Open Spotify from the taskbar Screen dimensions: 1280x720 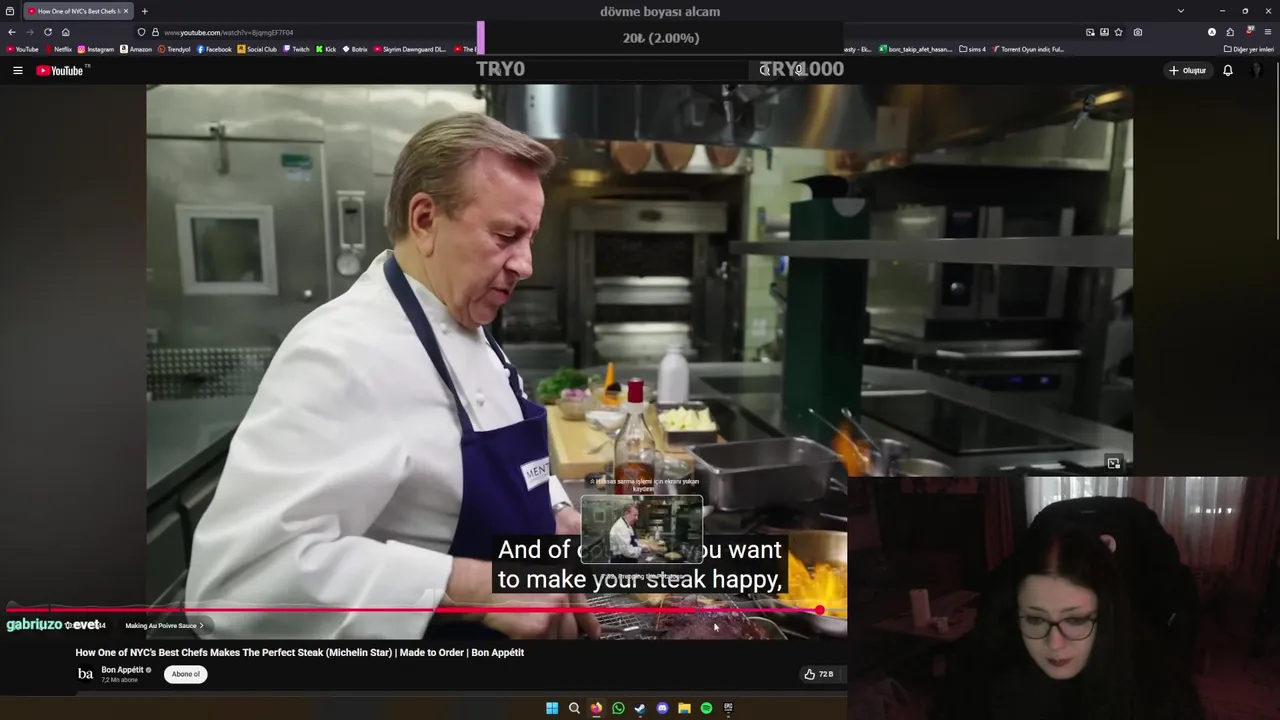[706, 708]
